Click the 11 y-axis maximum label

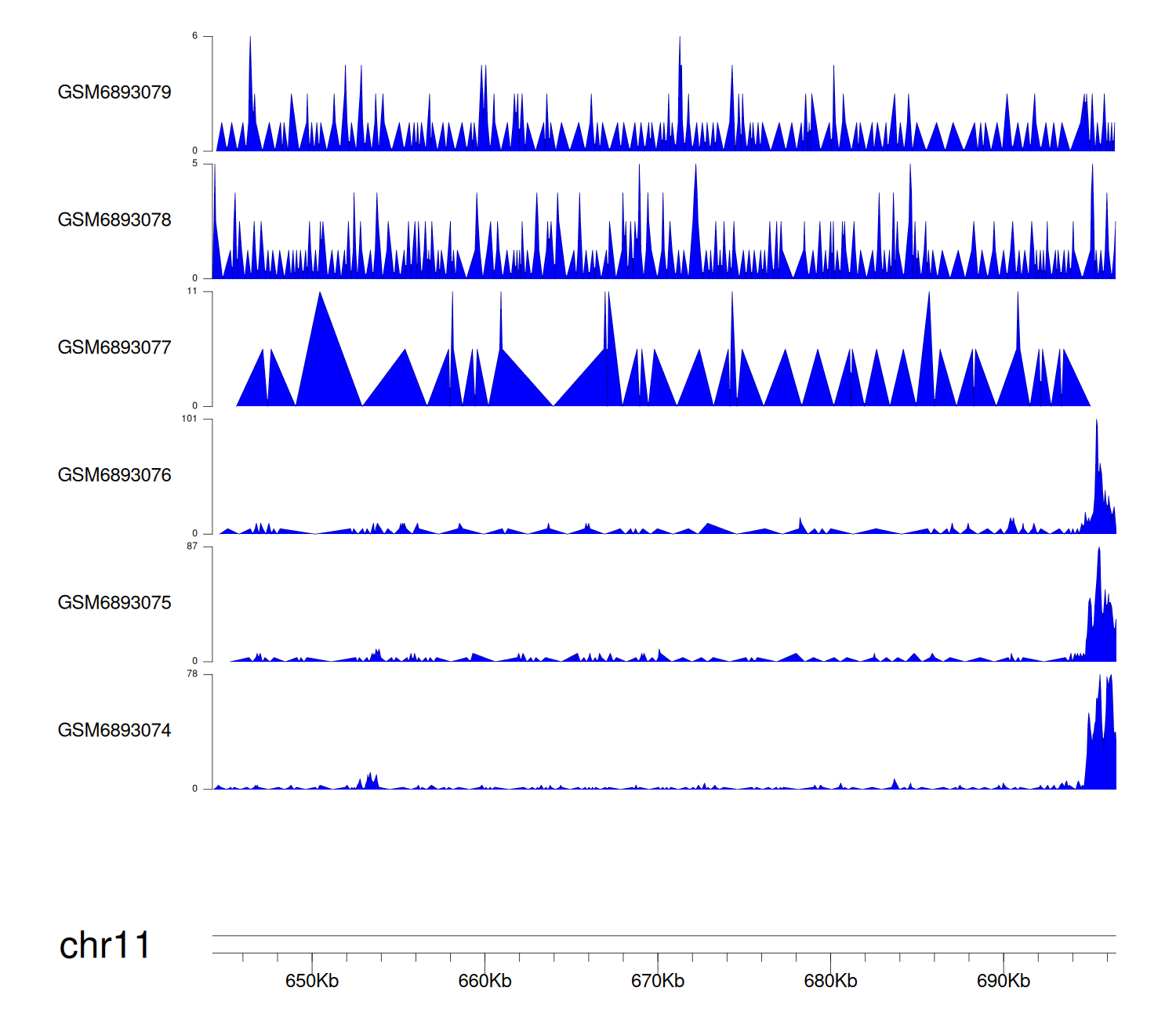pyautogui.click(x=192, y=292)
